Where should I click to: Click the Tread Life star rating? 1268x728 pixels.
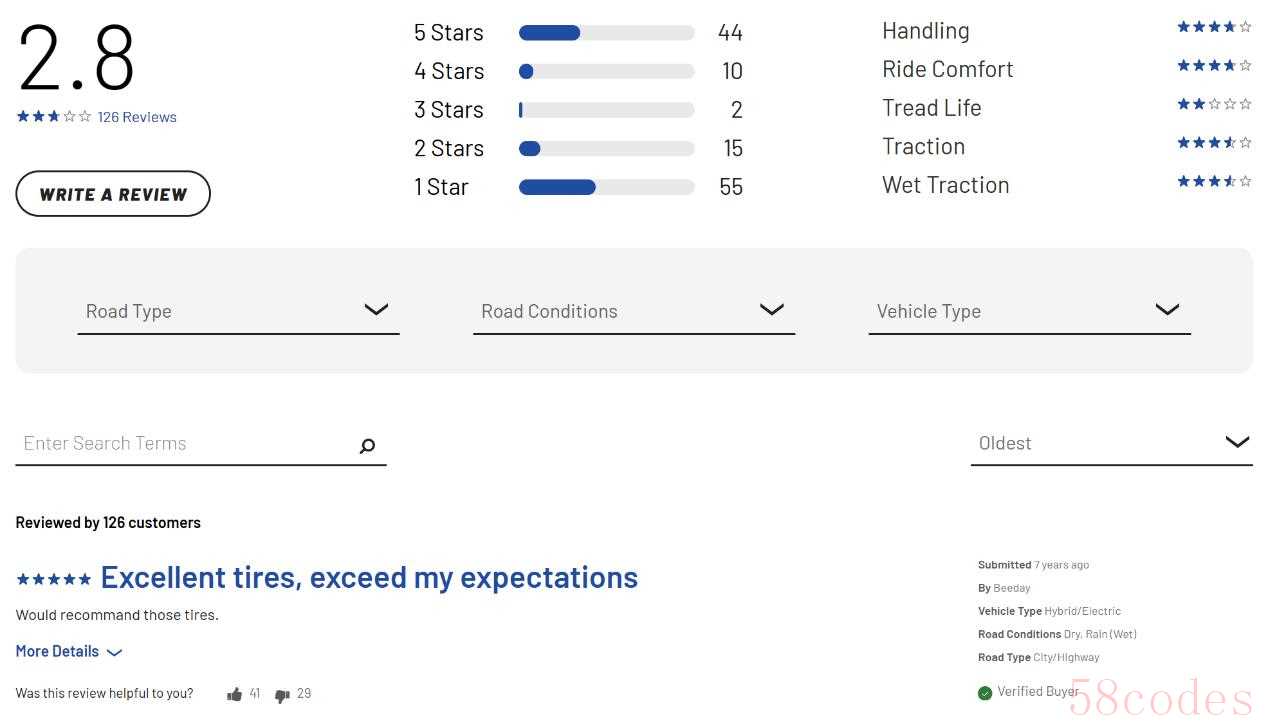coord(1214,104)
